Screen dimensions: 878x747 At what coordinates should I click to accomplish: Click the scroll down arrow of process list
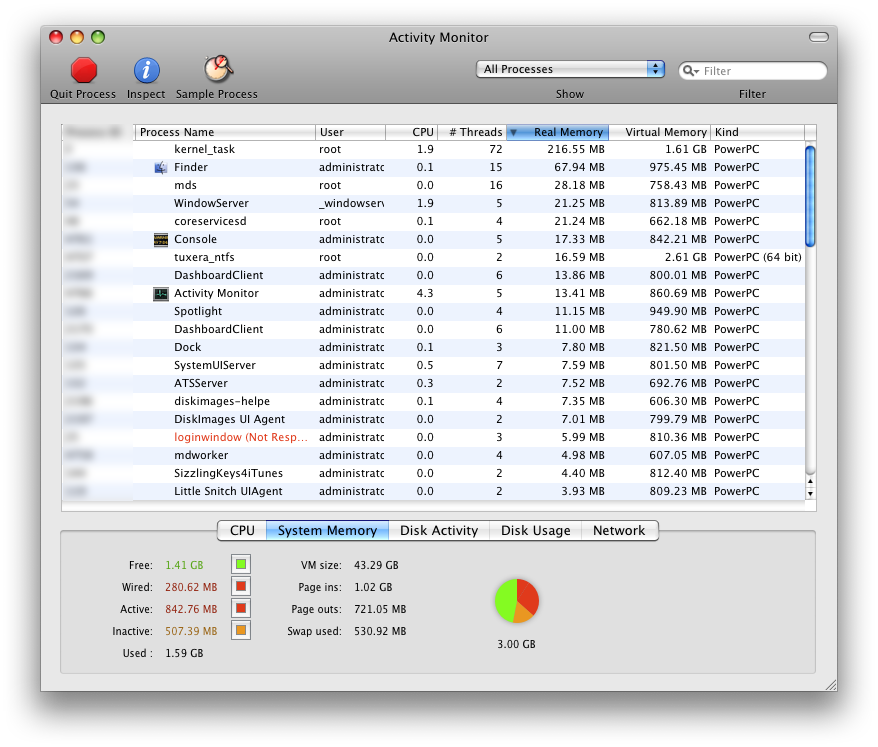click(810, 494)
